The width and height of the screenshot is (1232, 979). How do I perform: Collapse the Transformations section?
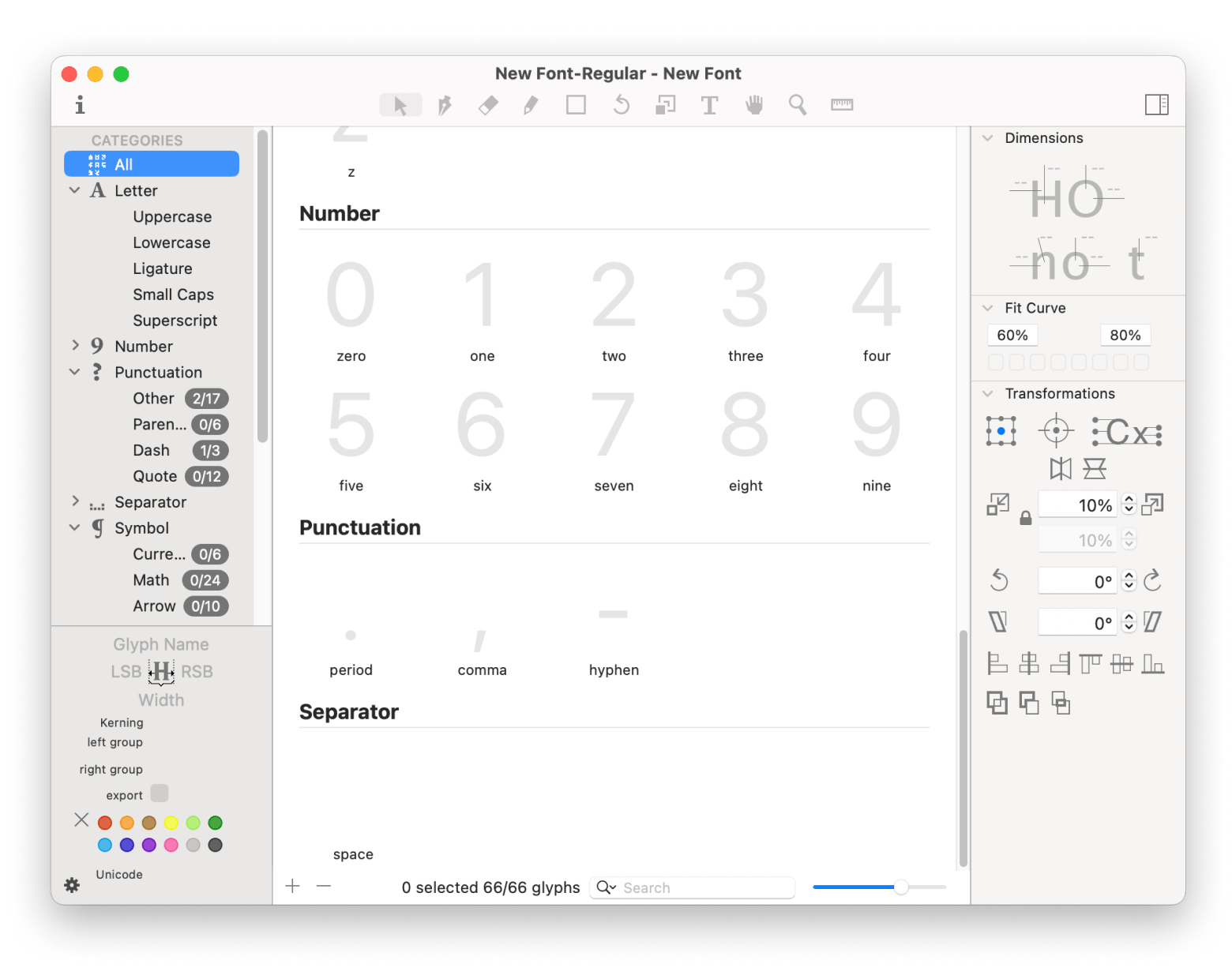coord(987,393)
